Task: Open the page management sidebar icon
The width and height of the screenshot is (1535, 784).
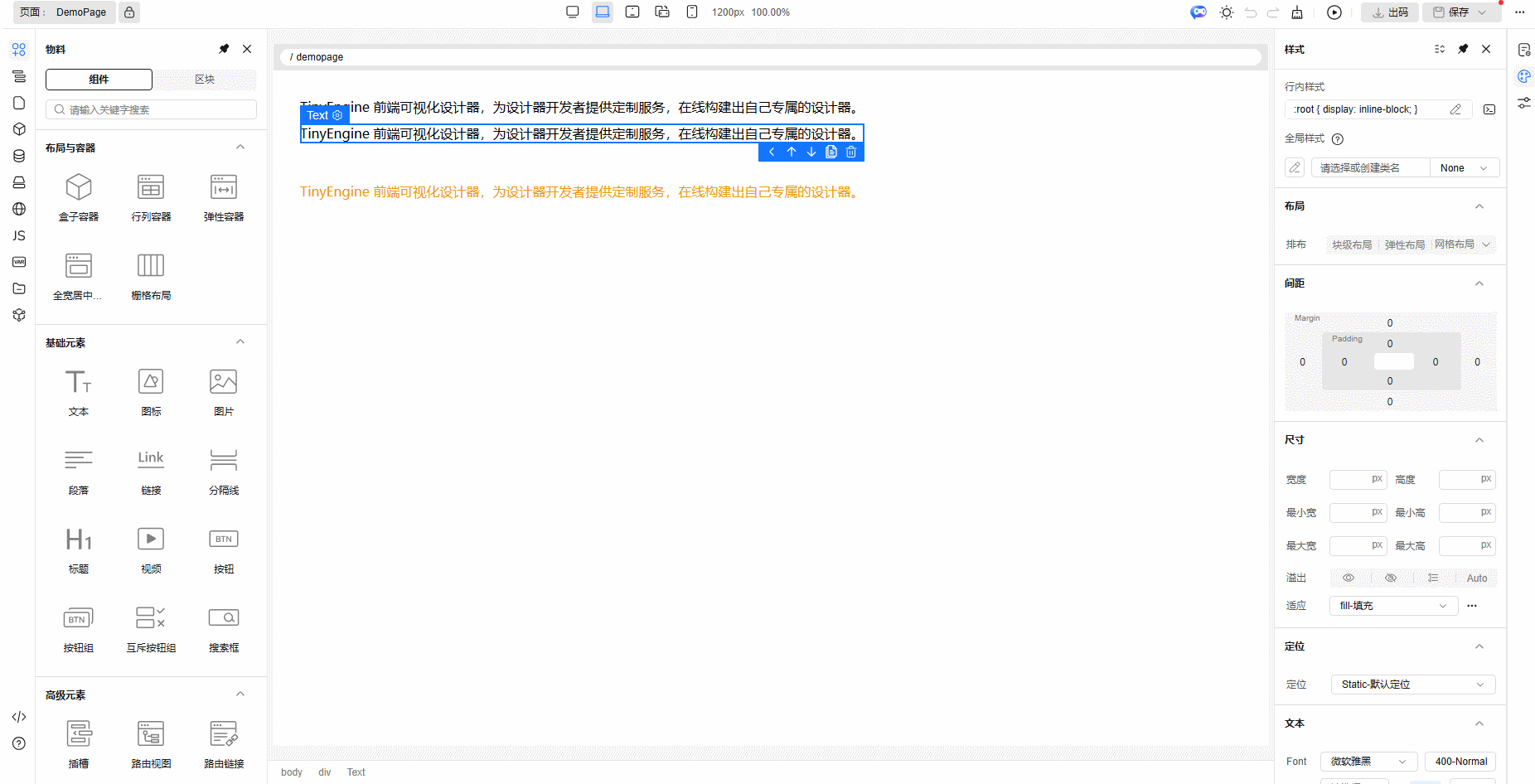Action: [19, 103]
